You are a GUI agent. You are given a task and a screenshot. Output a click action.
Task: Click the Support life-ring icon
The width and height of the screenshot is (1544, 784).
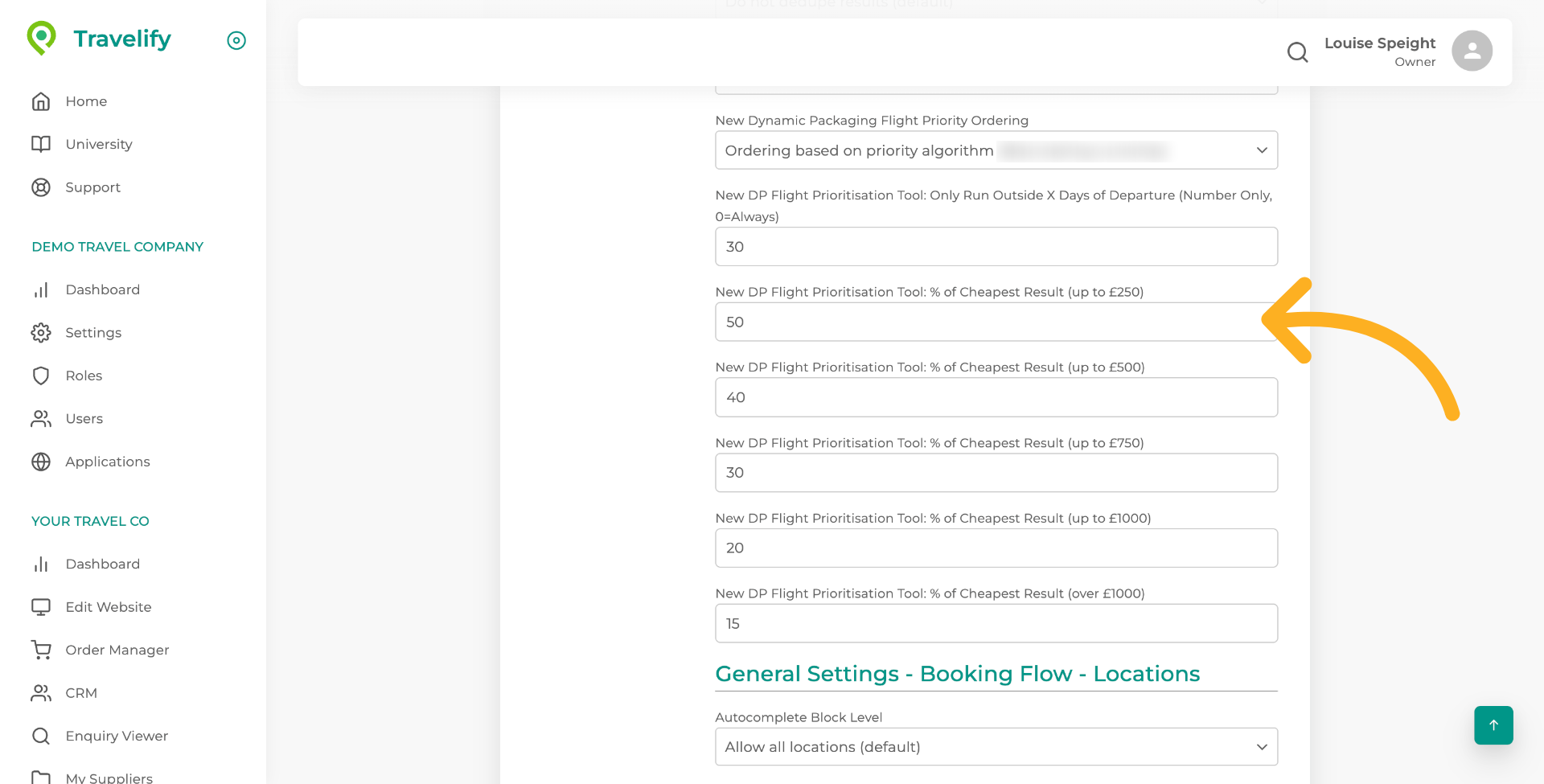click(x=41, y=187)
